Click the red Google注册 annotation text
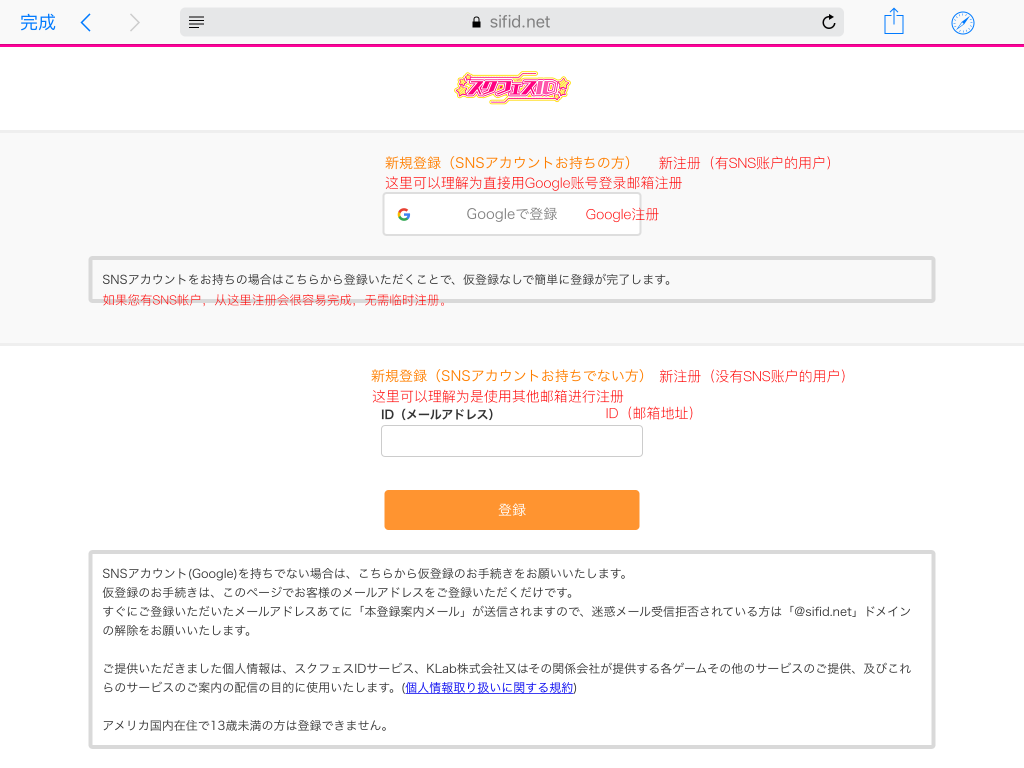This screenshot has width=1024, height=768. (x=622, y=214)
